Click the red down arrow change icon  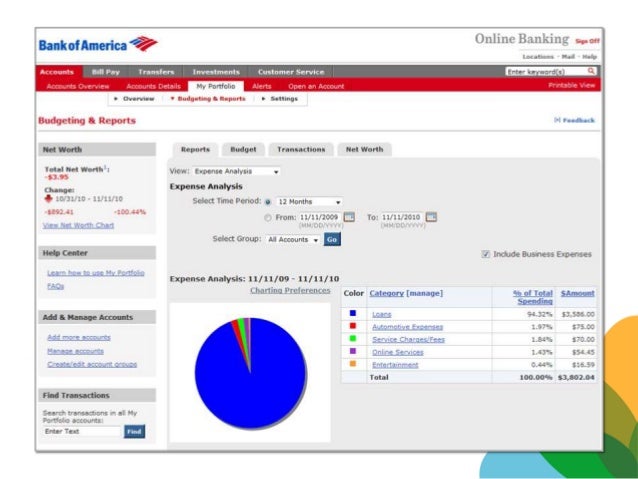(x=48, y=199)
